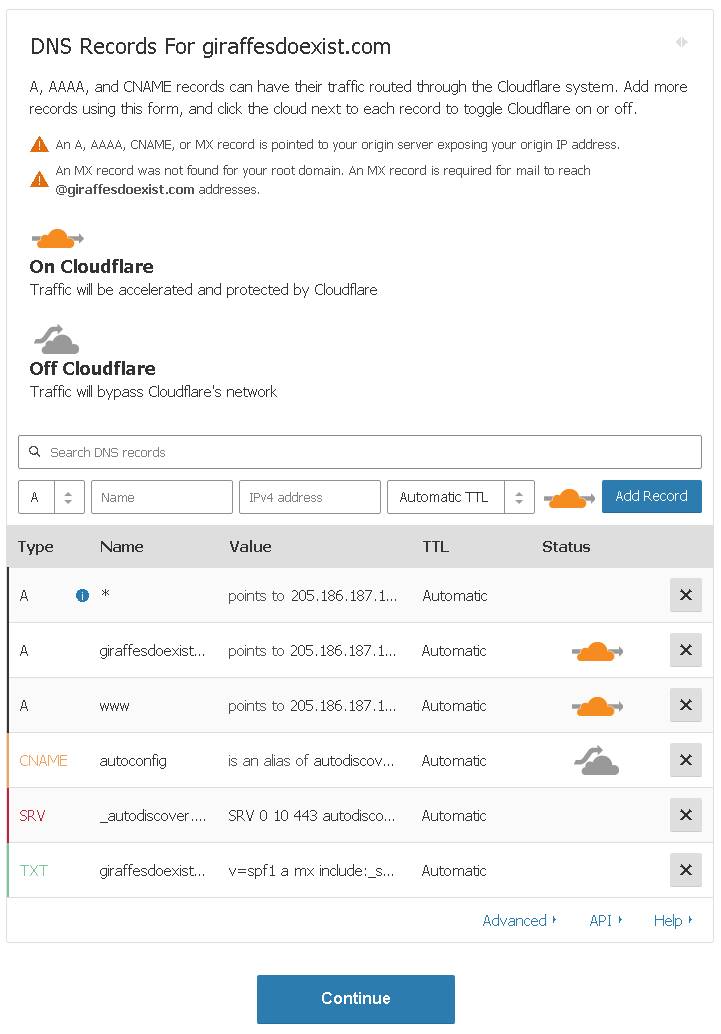Click the info icon on wildcard record
Screen dimensions: 721x1034
point(82,595)
